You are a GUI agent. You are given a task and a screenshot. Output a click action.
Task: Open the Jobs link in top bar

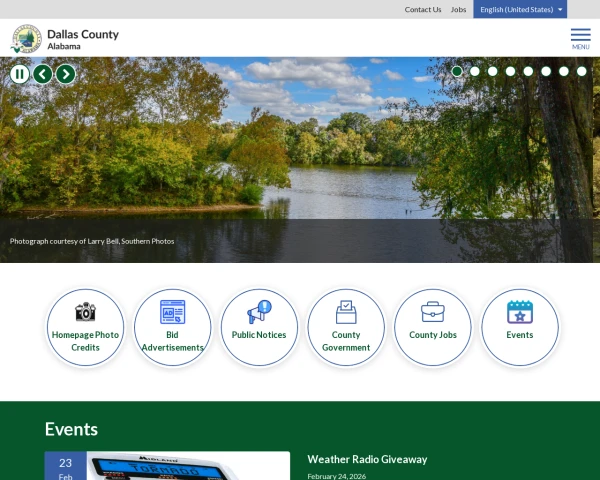458,10
